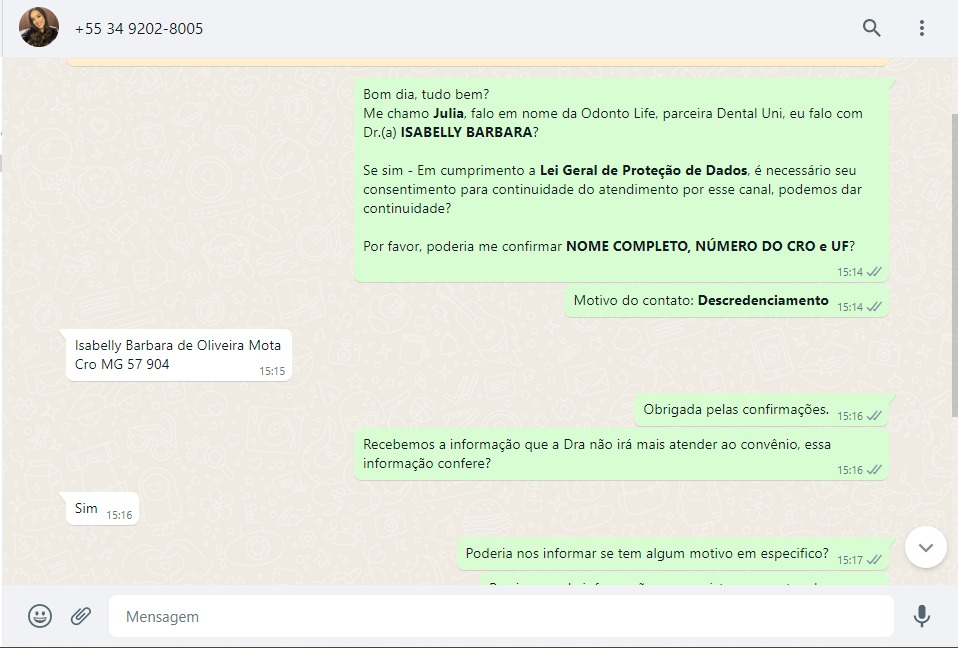Open contact info for +55 34 9202-8005
The height and width of the screenshot is (648, 958).
tap(139, 28)
